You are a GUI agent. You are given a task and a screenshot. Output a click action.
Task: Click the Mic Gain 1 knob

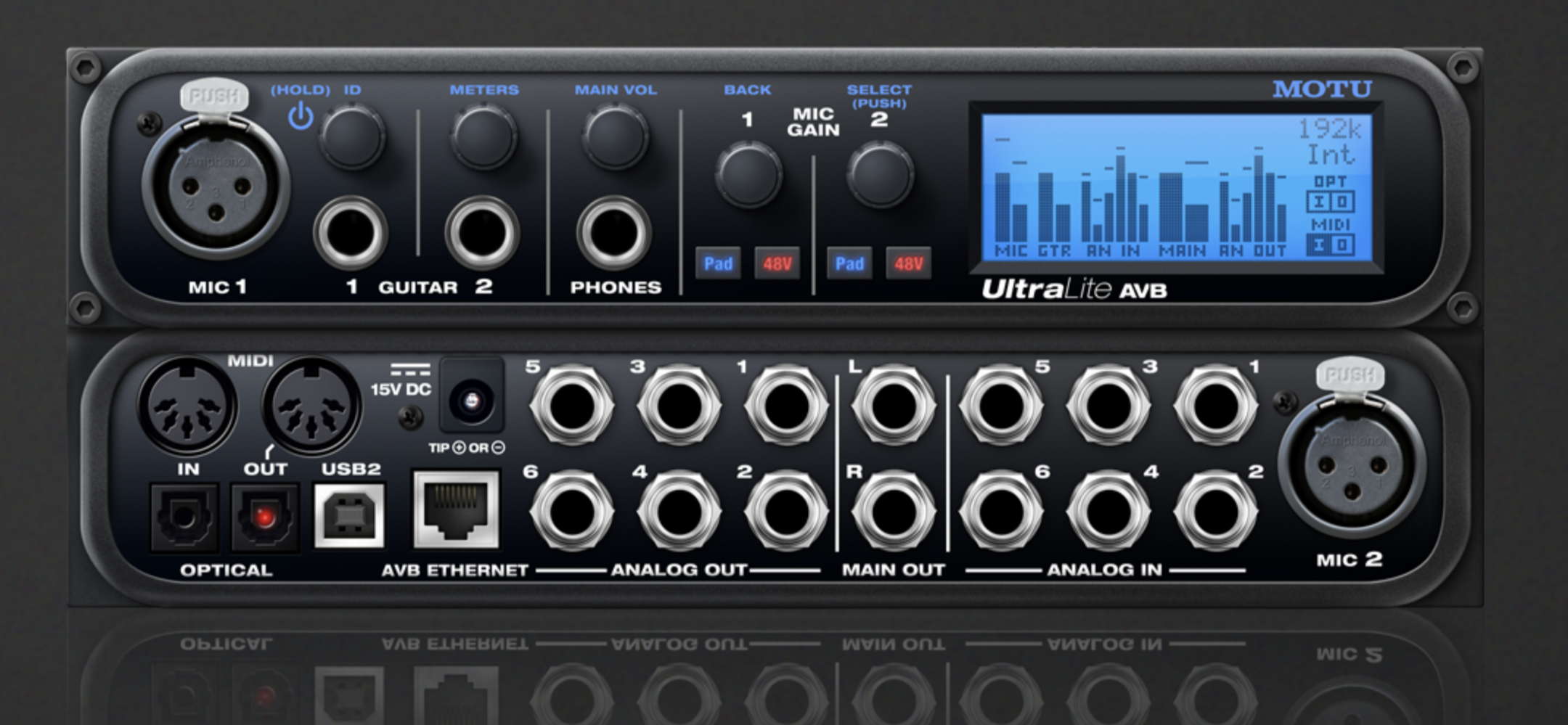(748, 174)
